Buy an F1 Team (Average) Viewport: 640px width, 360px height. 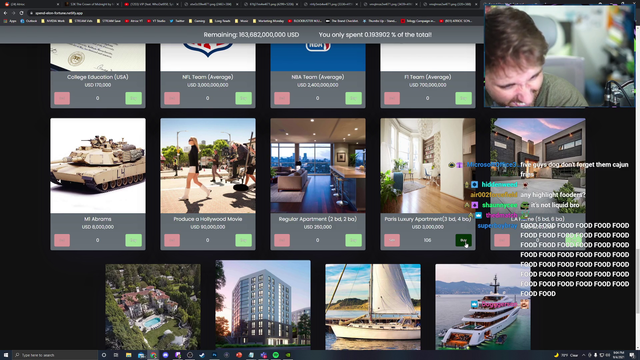463,98
